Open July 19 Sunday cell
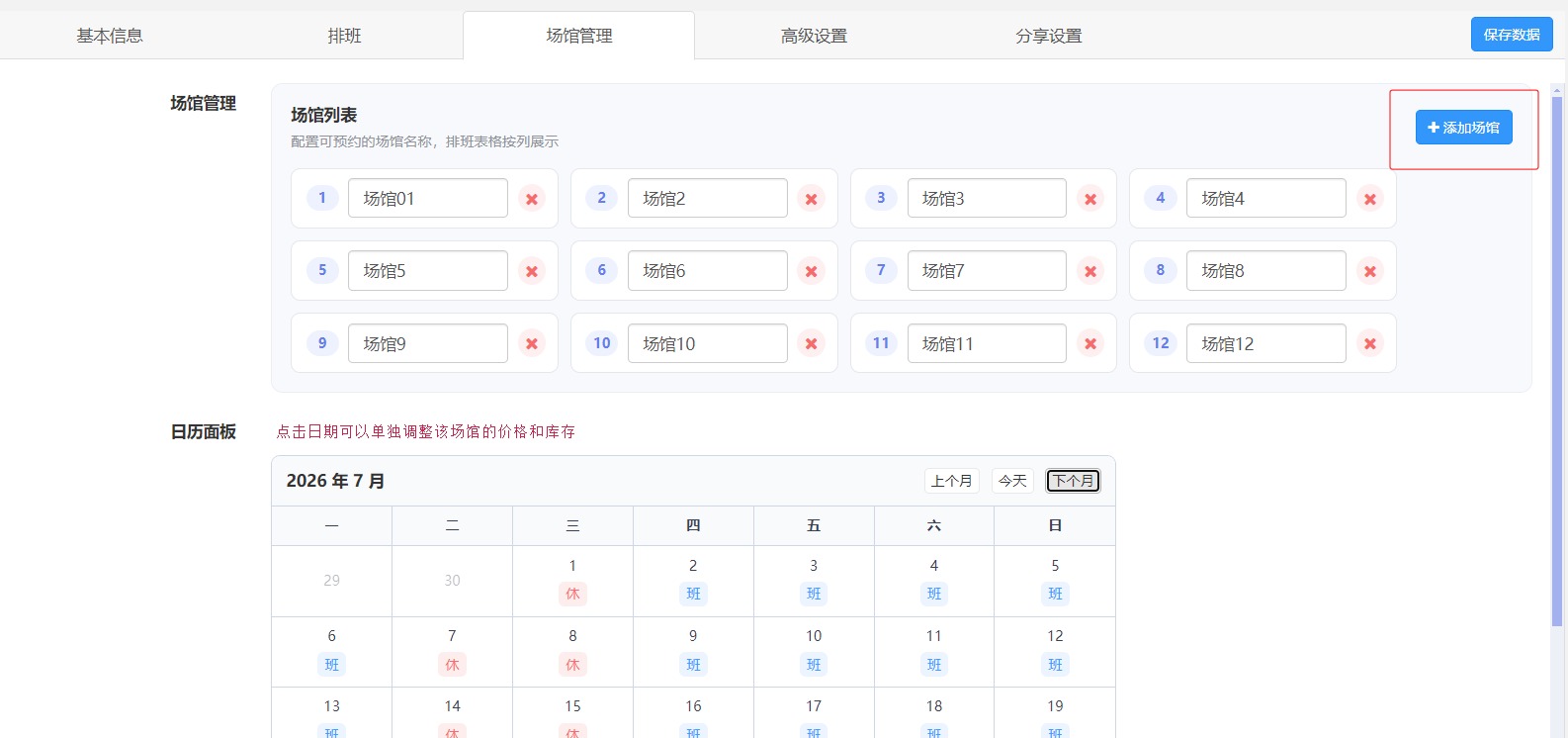The height and width of the screenshot is (738, 1568). pyautogui.click(x=1055, y=713)
